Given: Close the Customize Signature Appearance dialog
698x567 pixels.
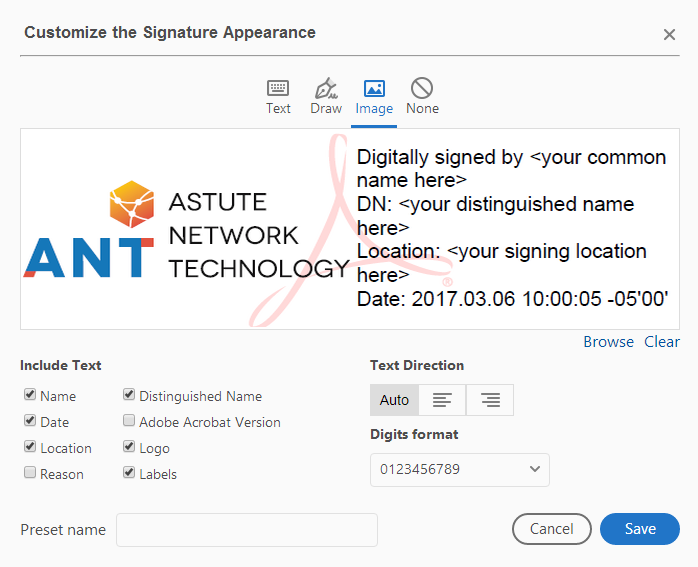Looking at the screenshot, I should point(669,35).
